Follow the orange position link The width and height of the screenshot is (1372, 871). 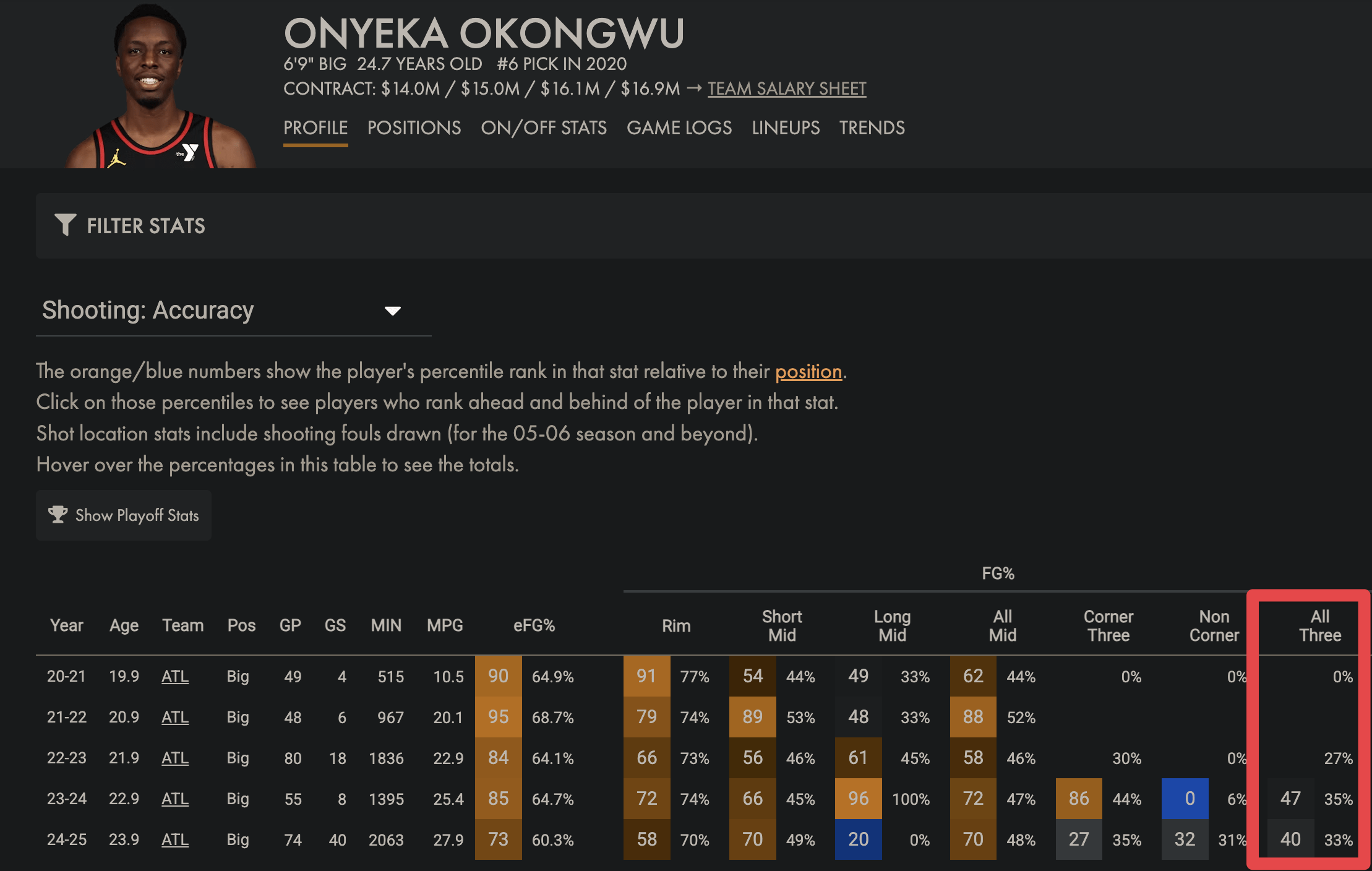coord(808,372)
